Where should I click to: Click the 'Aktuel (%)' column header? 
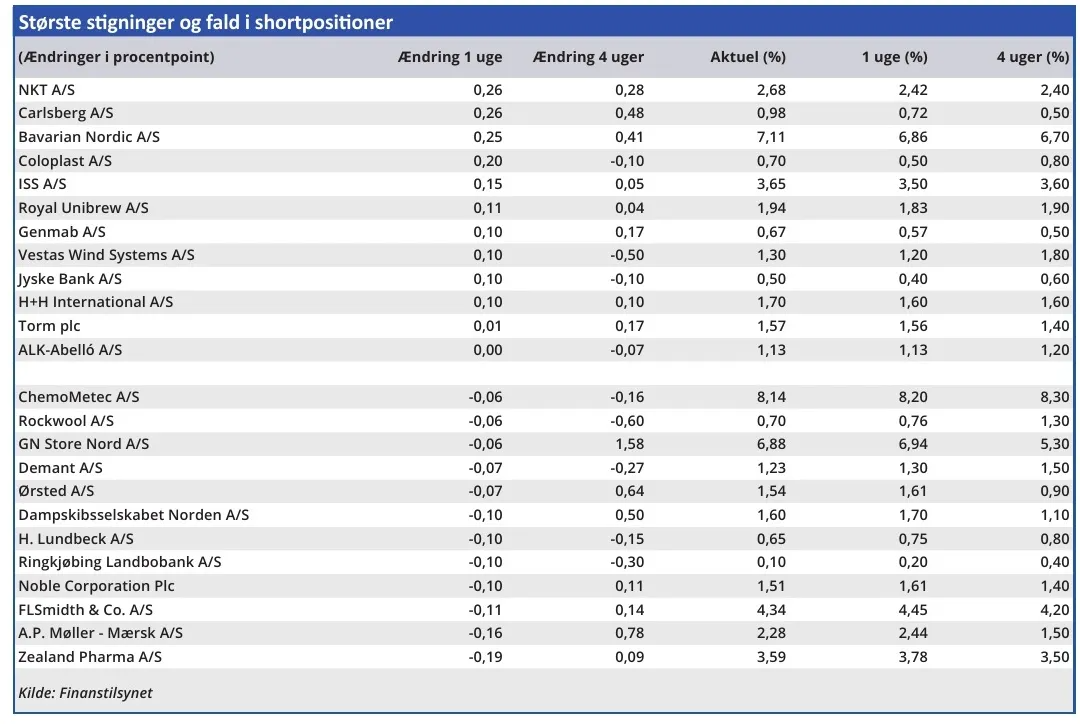(748, 57)
